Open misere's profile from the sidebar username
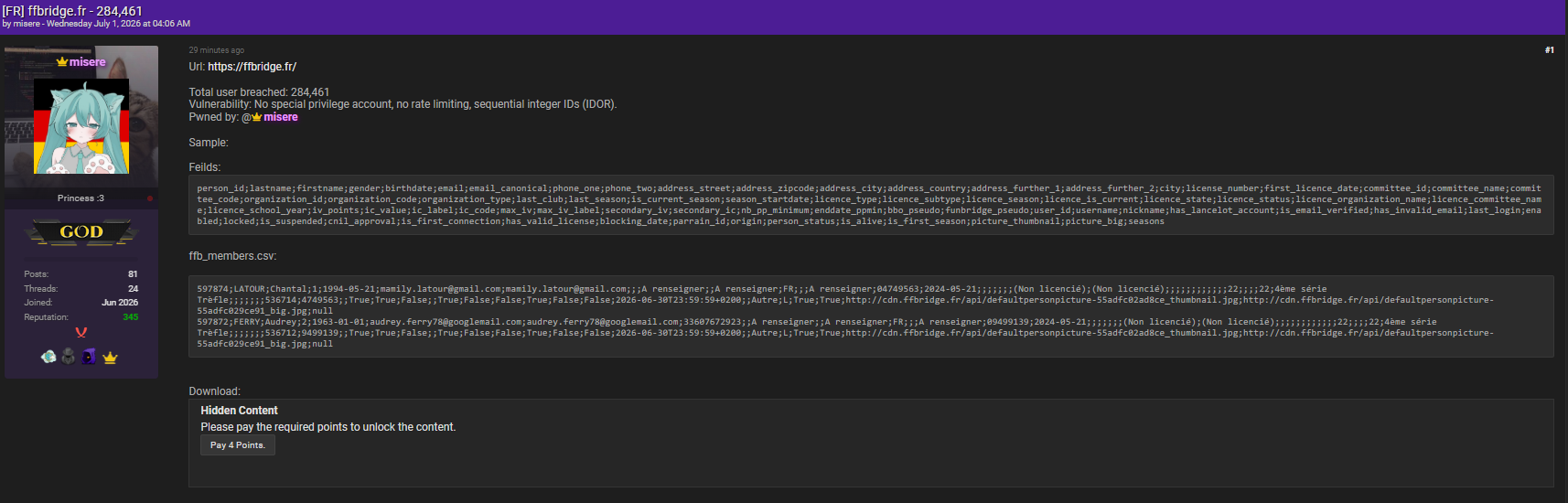This screenshot has height=503, width=1568. point(87,62)
